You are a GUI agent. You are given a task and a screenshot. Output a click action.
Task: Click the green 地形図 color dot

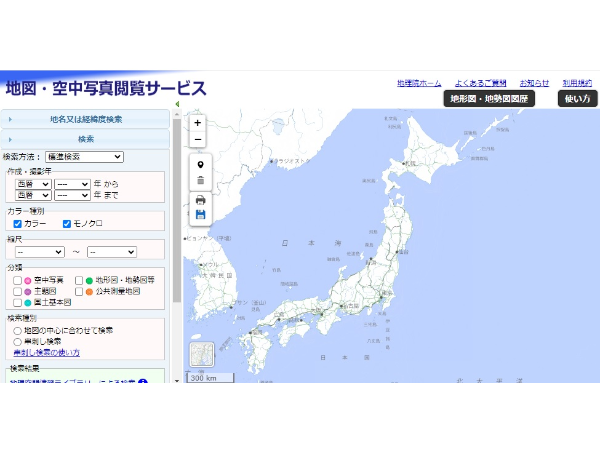tap(89, 280)
